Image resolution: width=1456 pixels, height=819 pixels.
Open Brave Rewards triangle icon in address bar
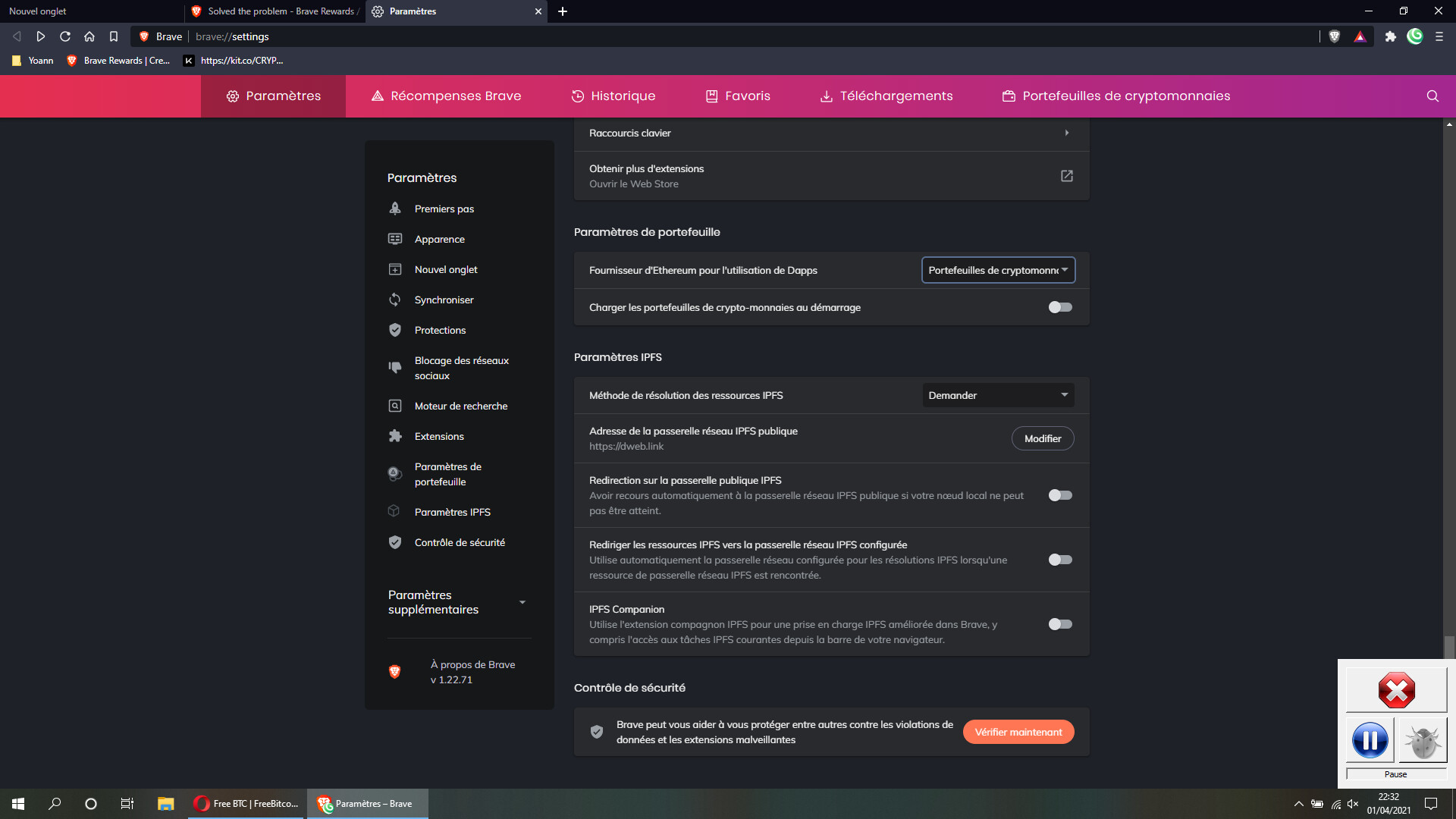[x=1360, y=36]
